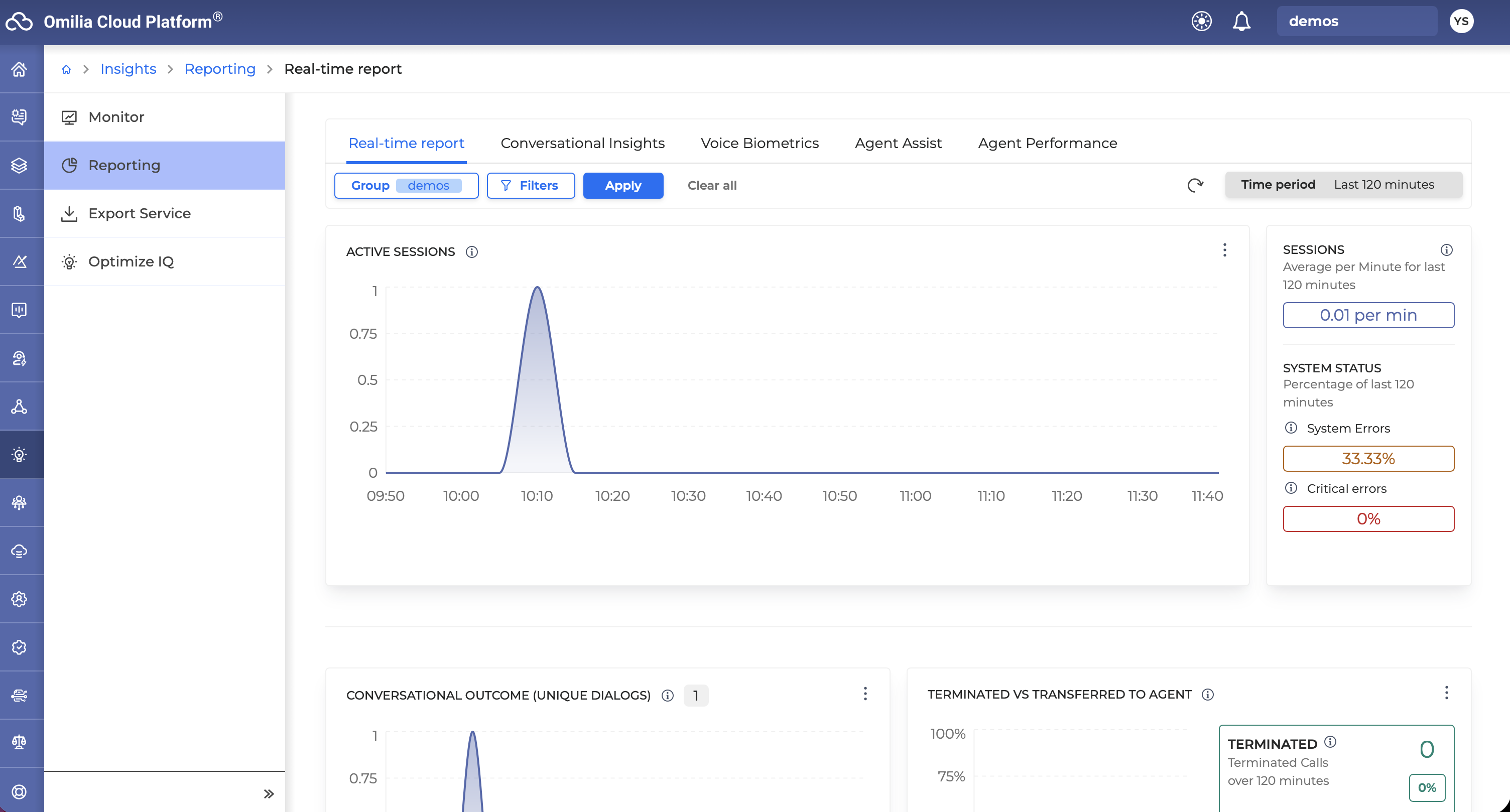Open the Group demos selector
Viewport: 1510px width, 812px height.
point(406,186)
